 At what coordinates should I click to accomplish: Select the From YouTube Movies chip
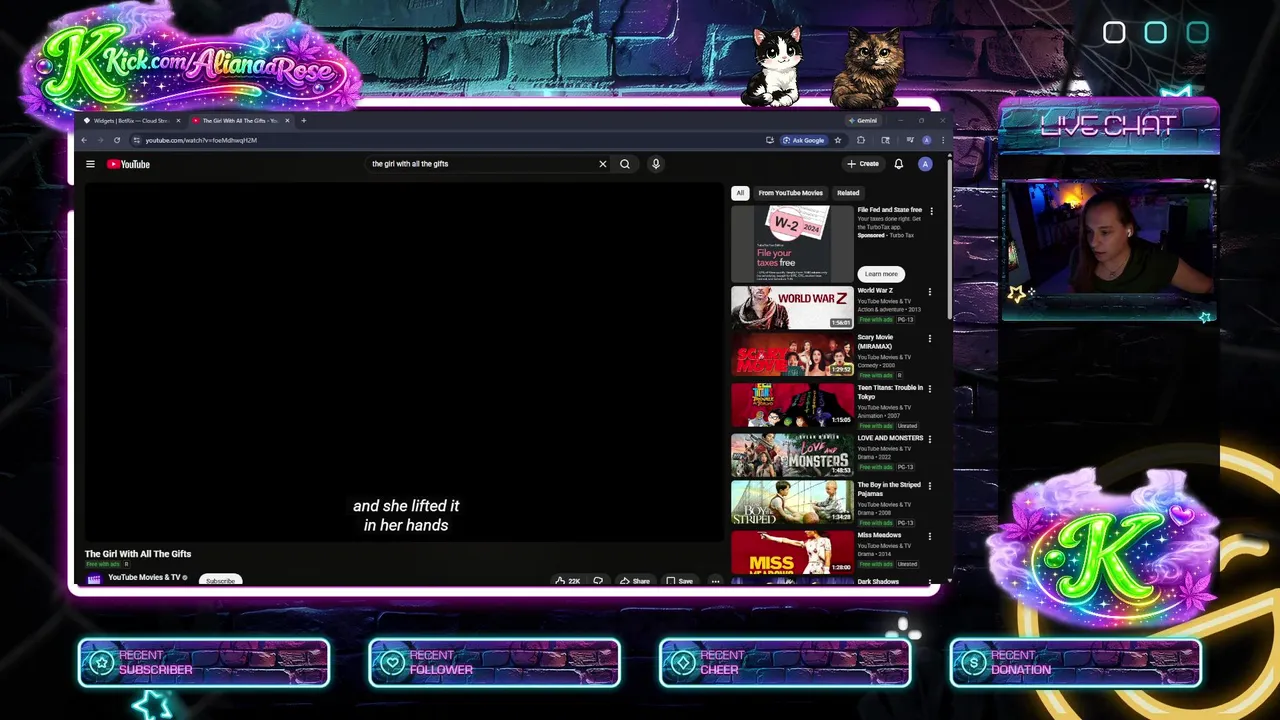tap(790, 193)
